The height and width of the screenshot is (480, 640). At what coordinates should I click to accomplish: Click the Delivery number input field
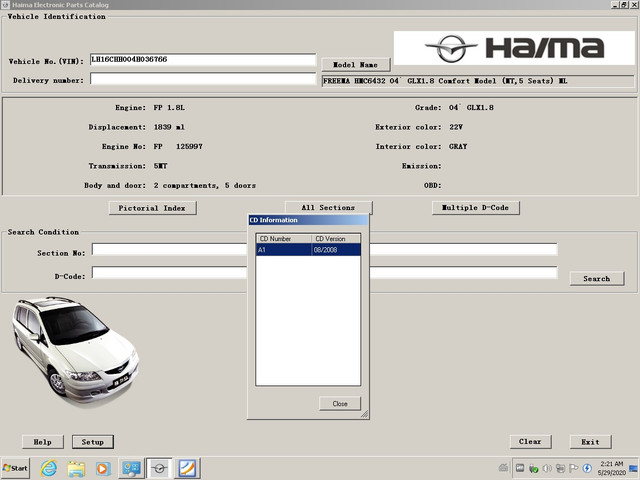pos(203,79)
